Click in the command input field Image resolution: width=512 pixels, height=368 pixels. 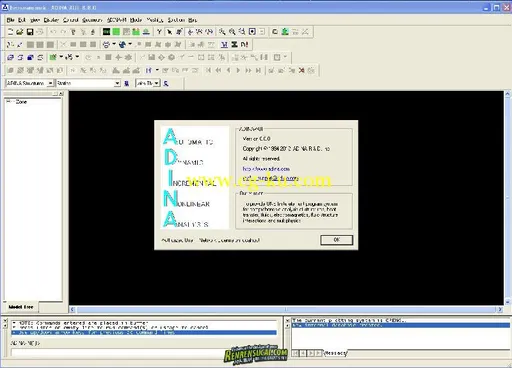144,352
